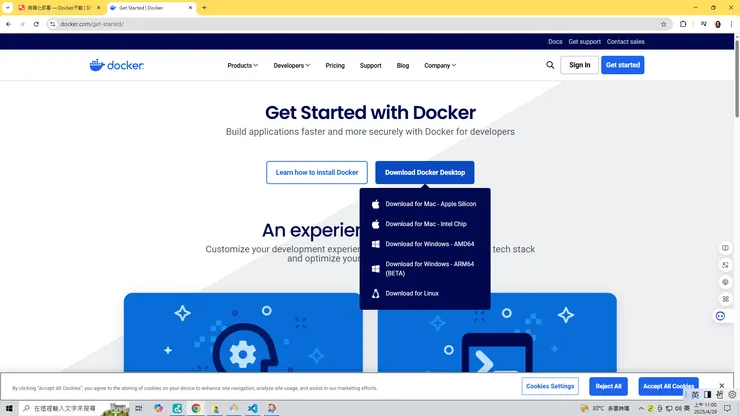Click the Linux penguin icon

376,294
